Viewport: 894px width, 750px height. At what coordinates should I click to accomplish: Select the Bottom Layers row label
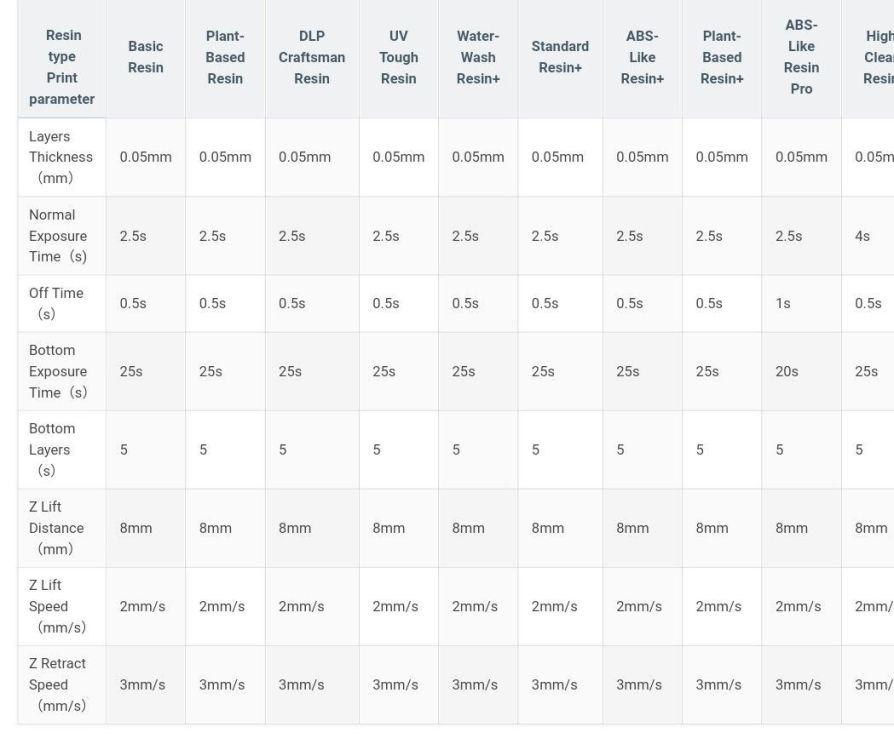click(62, 449)
